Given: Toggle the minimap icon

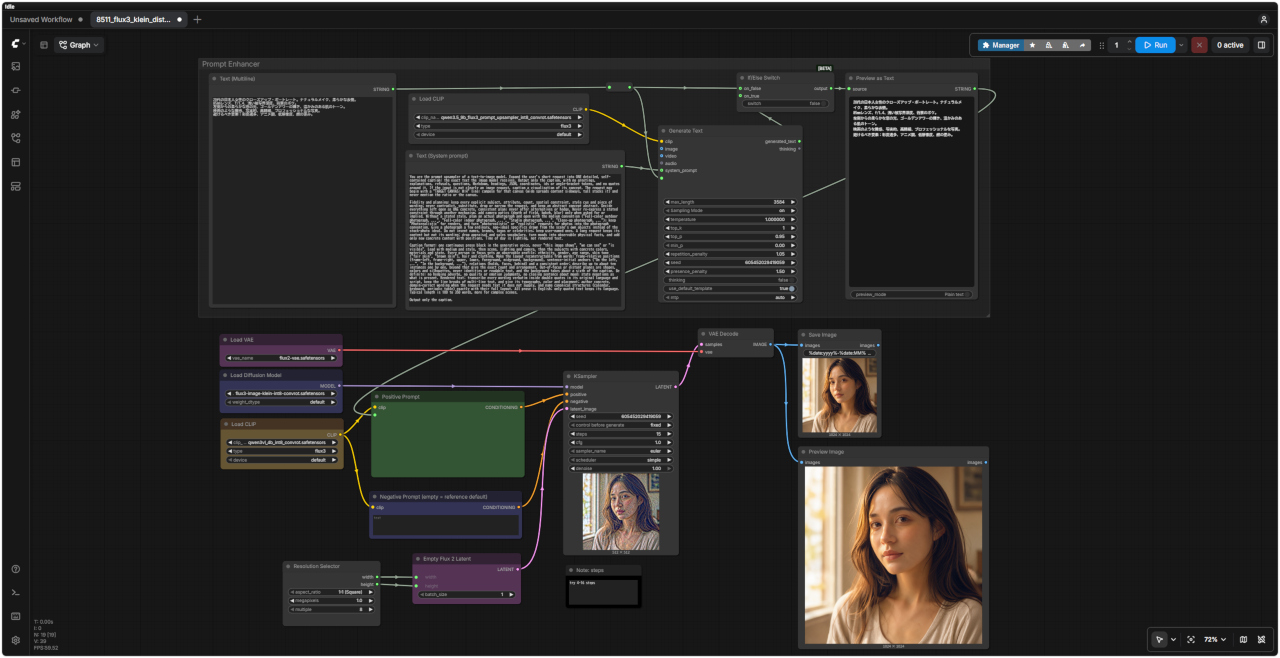Looking at the screenshot, I should pyautogui.click(x=1243, y=639).
